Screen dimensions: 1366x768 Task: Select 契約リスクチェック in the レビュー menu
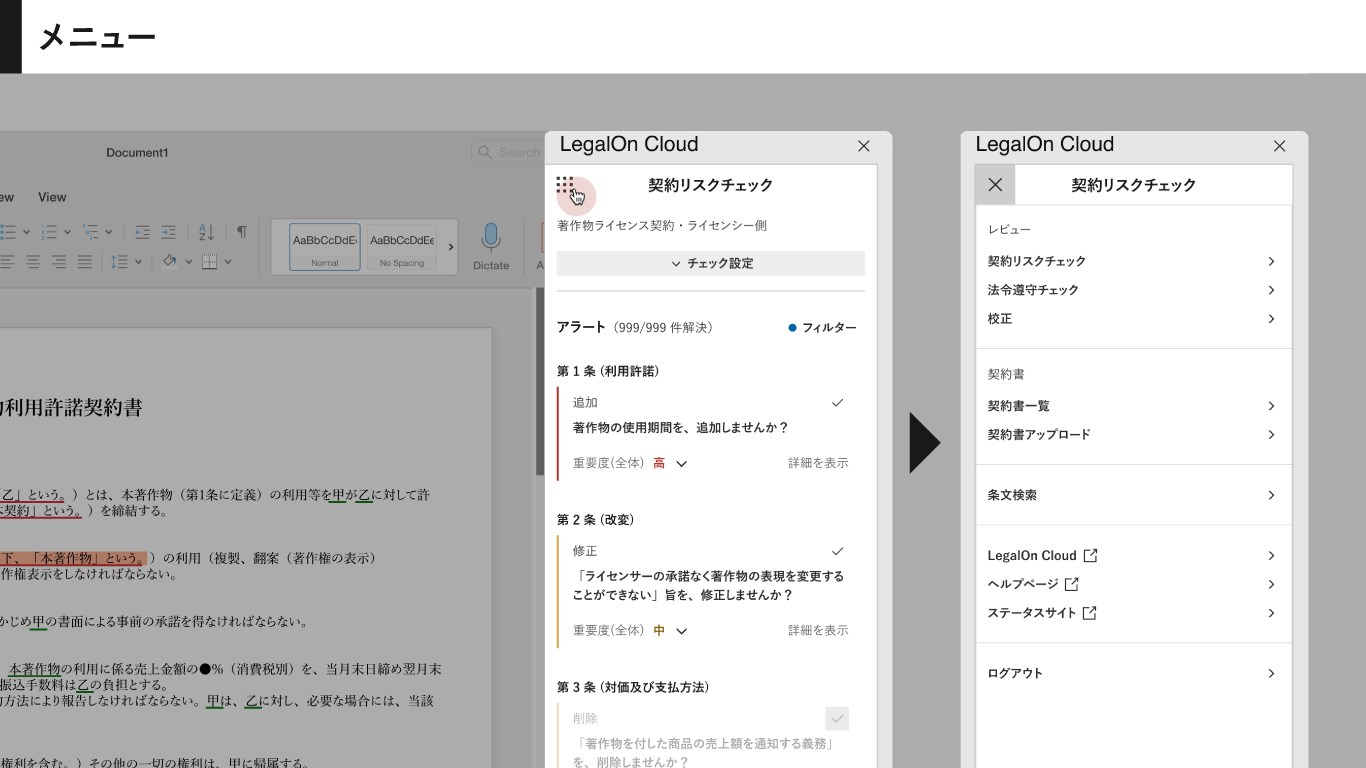point(1134,261)
